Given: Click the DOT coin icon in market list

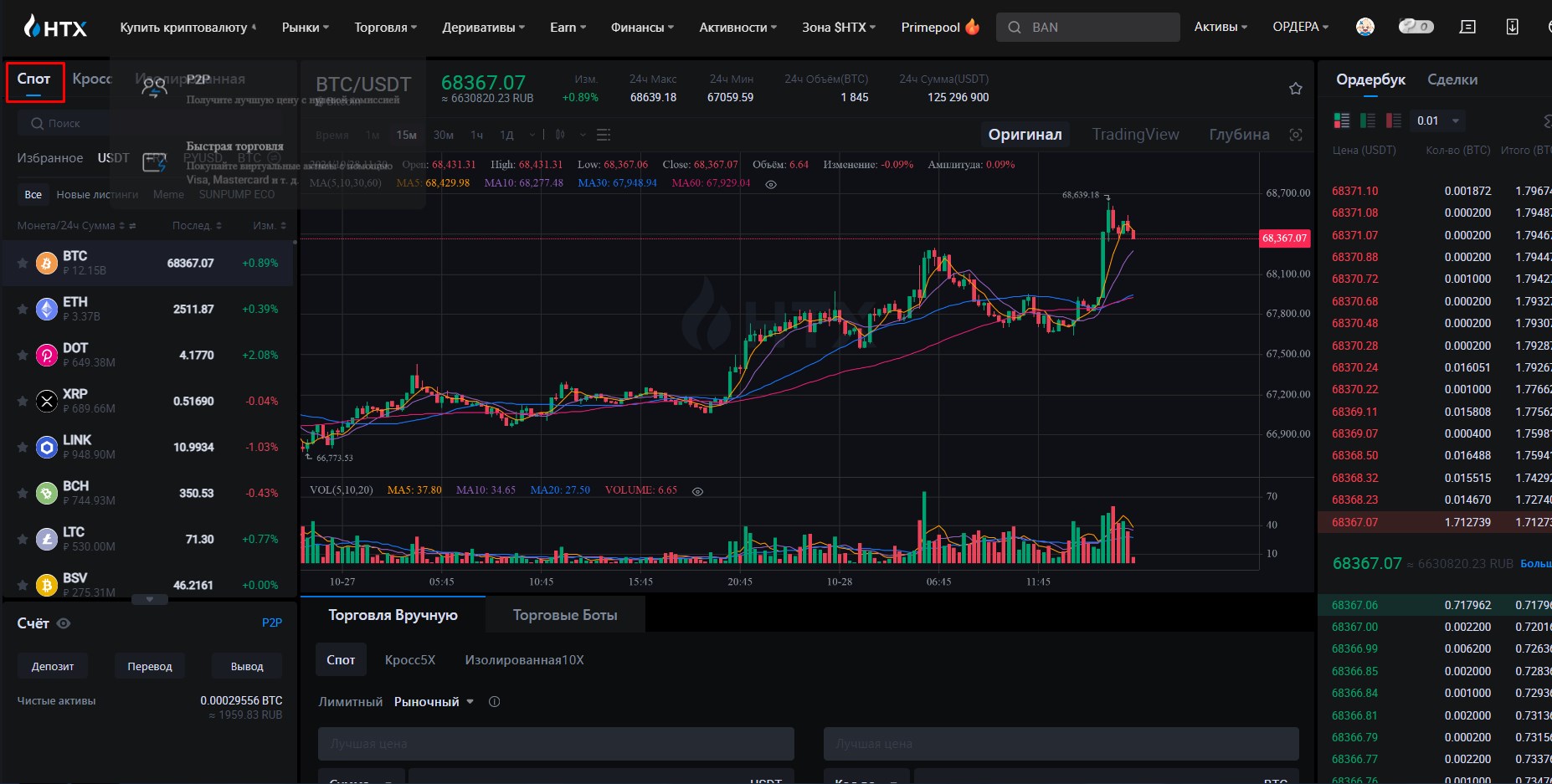Looking at the screenshot, I should coord(47,356).
